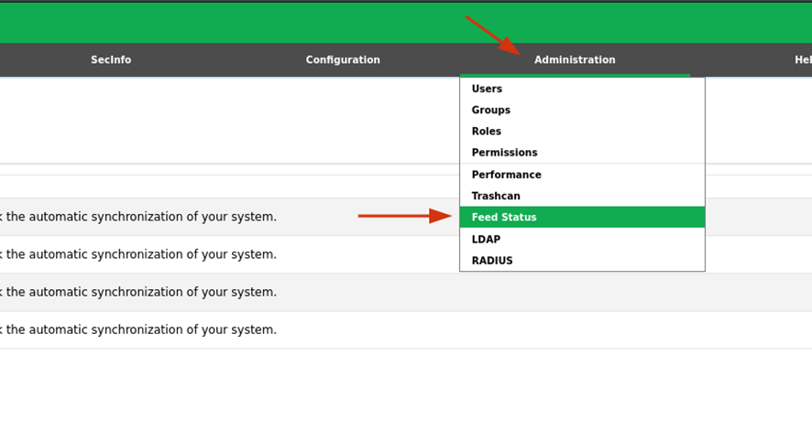Click the highlighted Feed Status entry
This screenshot has width=812, height=430.
click(x=582, y=217)
